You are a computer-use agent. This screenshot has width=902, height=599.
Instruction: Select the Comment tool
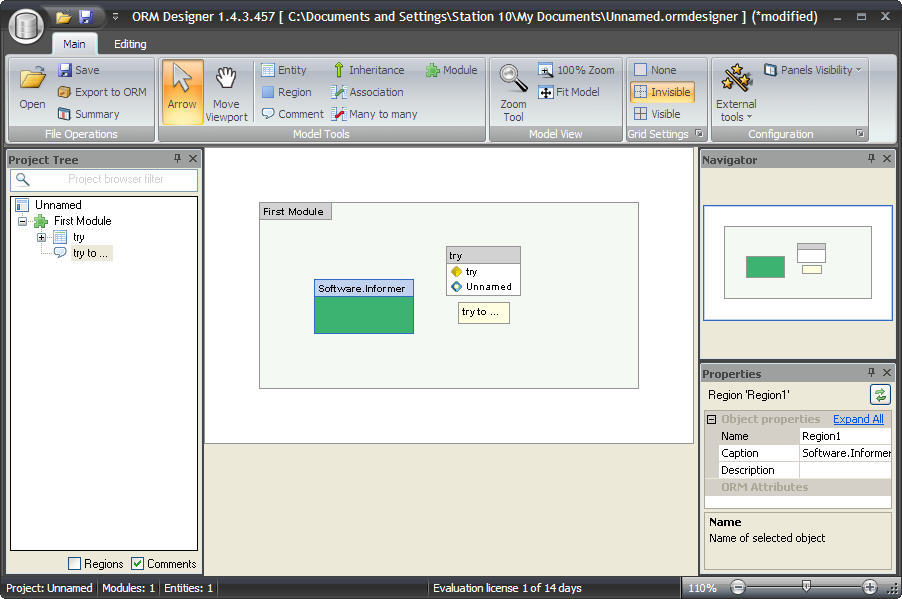293,114
